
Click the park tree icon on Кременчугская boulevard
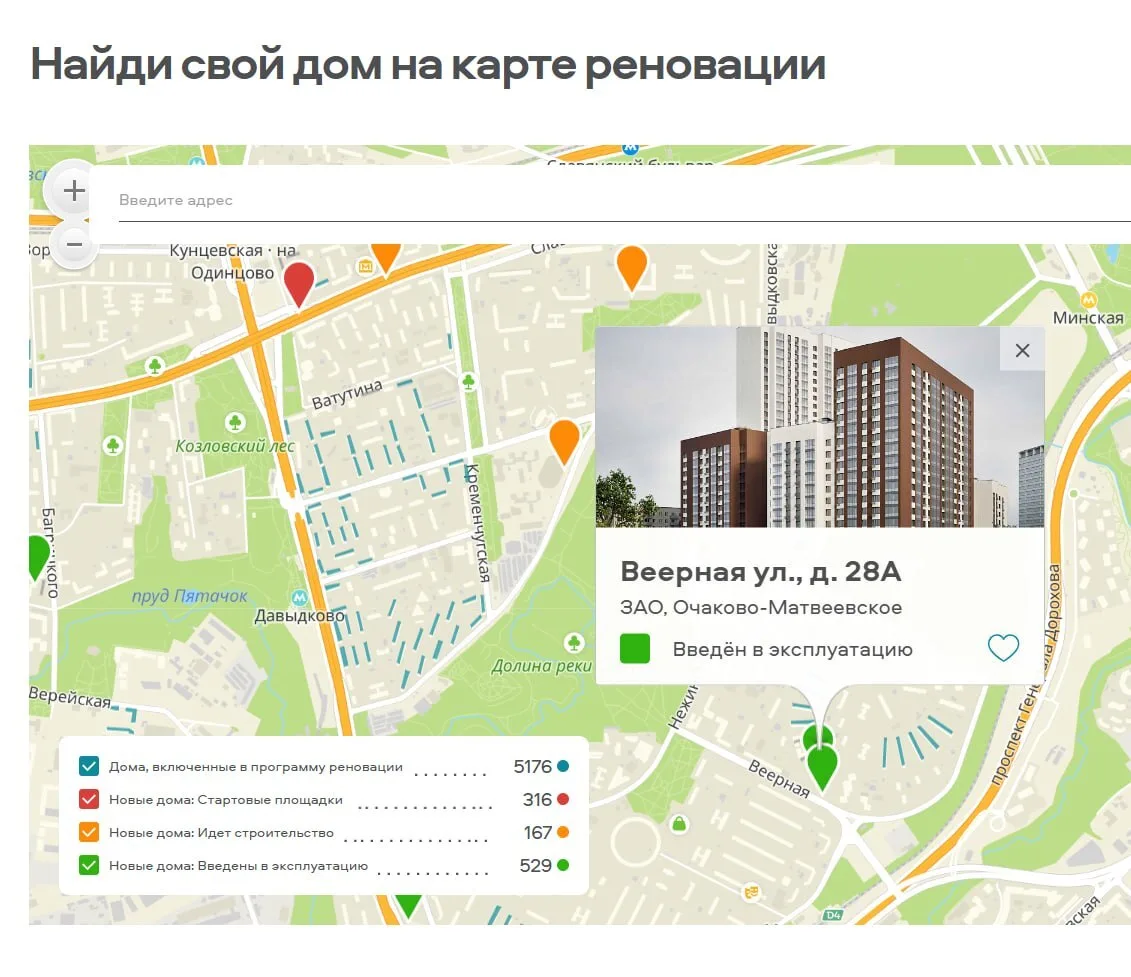[x=468, y=381]
